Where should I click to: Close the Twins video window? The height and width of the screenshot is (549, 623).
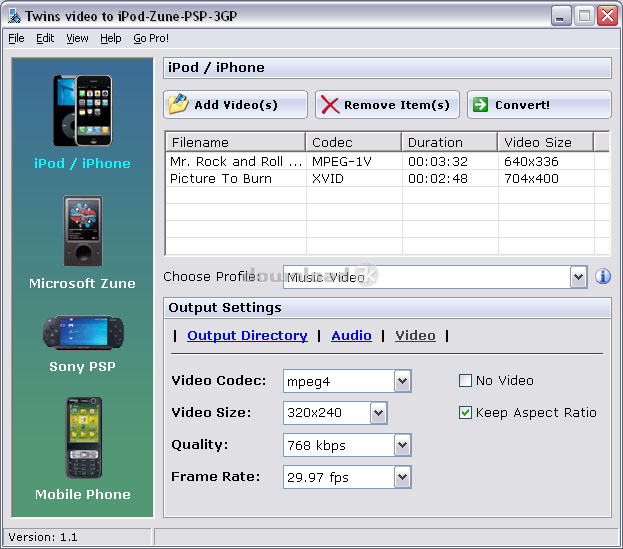(608, 16)
